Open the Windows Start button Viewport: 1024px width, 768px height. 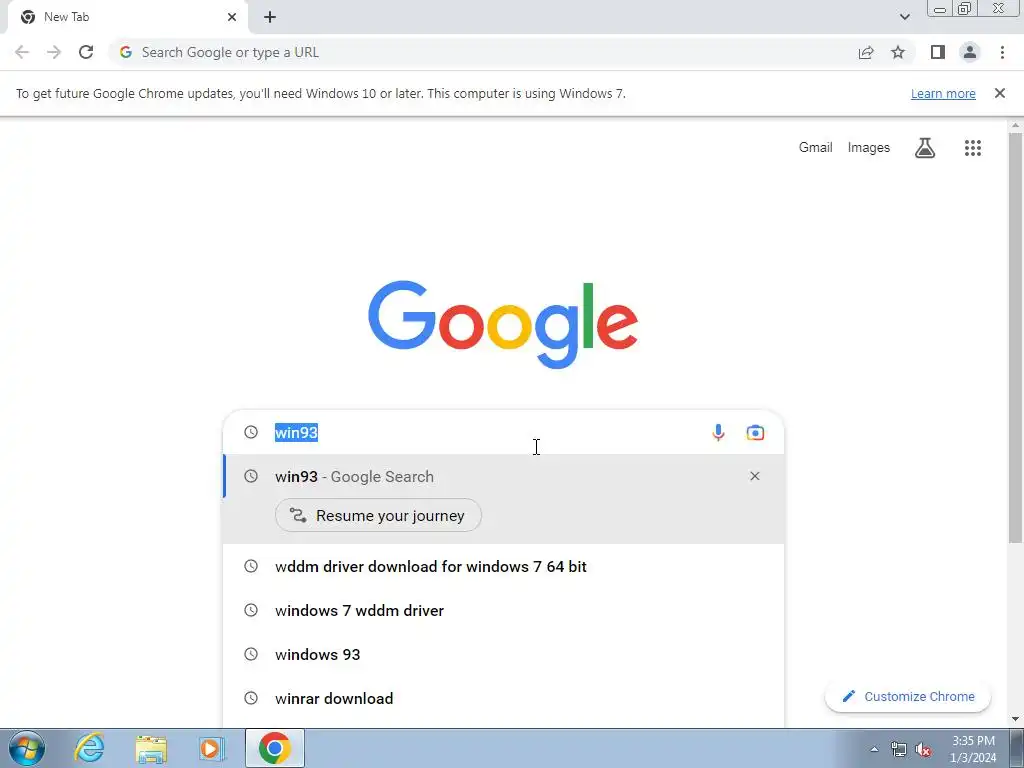(27, 748)
